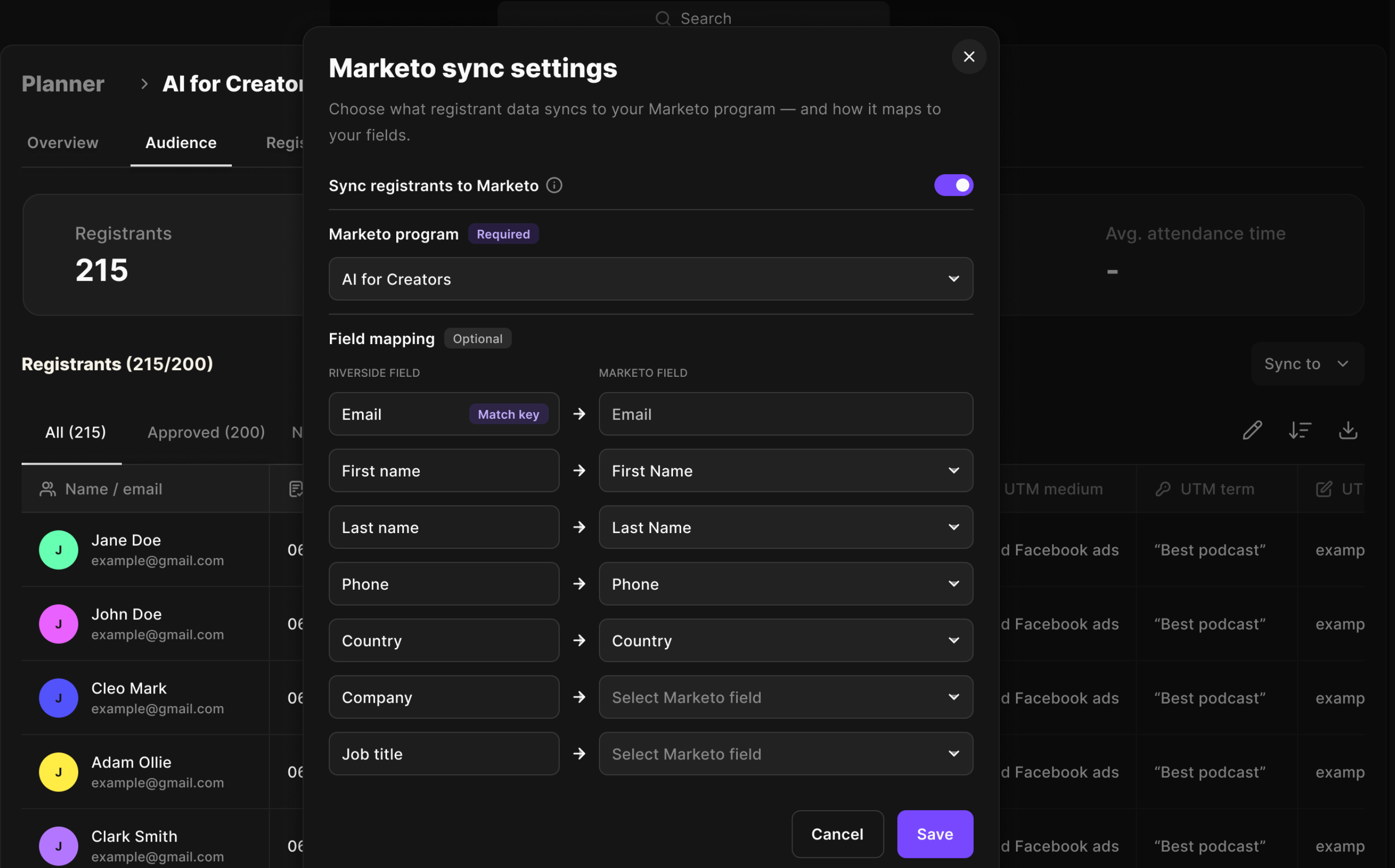Click the sort descending icon
1395x868 pixels.
coord(1300,430)
